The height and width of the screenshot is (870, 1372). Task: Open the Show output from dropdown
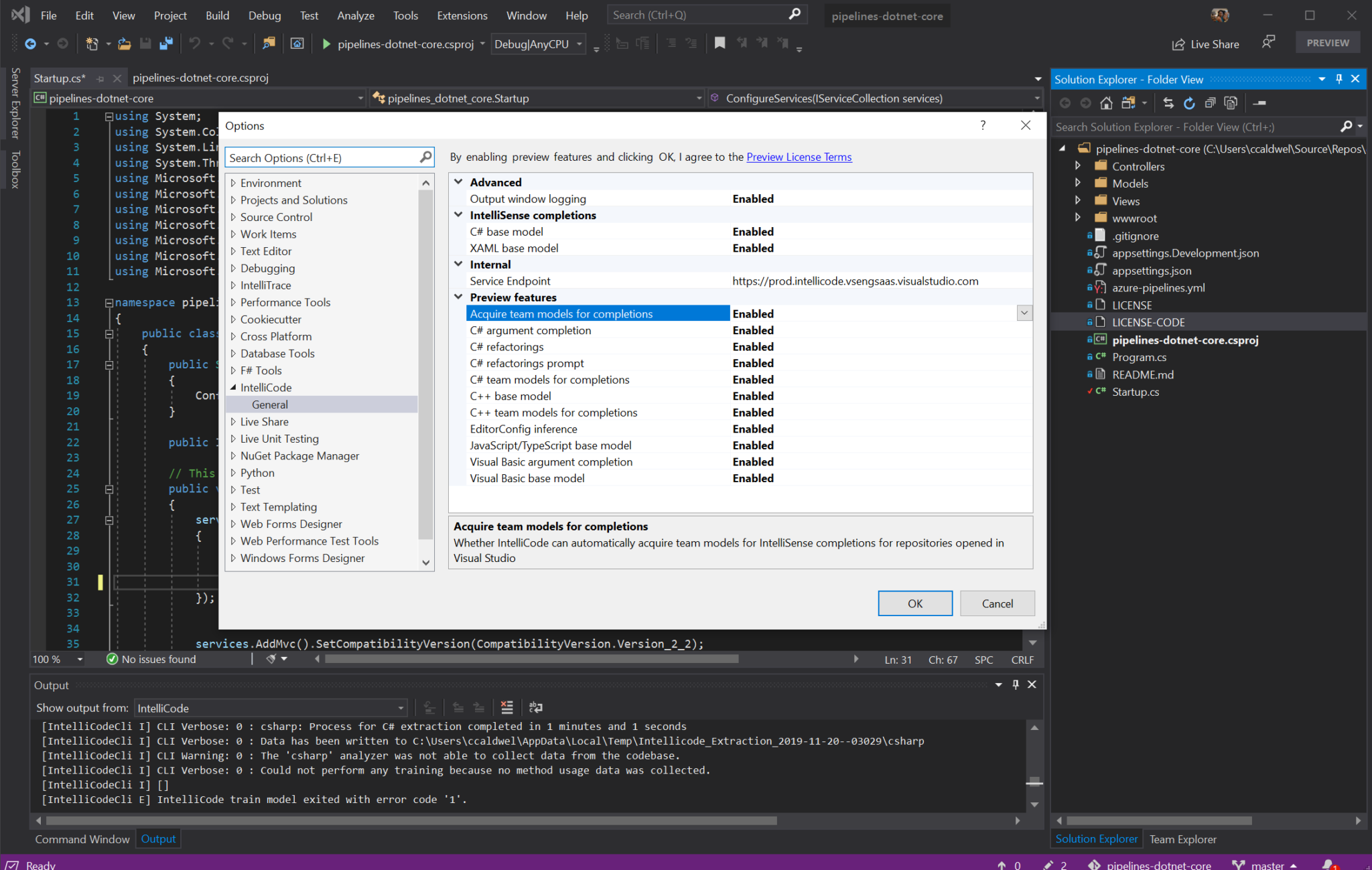pos(401,708)
